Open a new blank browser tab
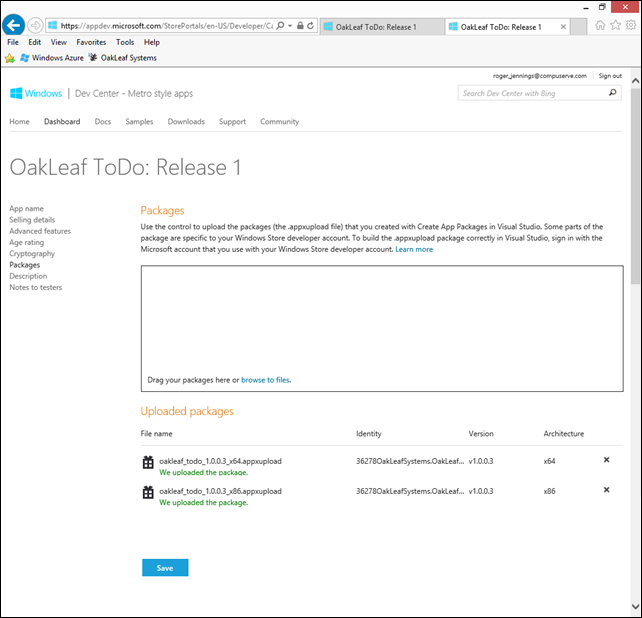 click(578, 27)
